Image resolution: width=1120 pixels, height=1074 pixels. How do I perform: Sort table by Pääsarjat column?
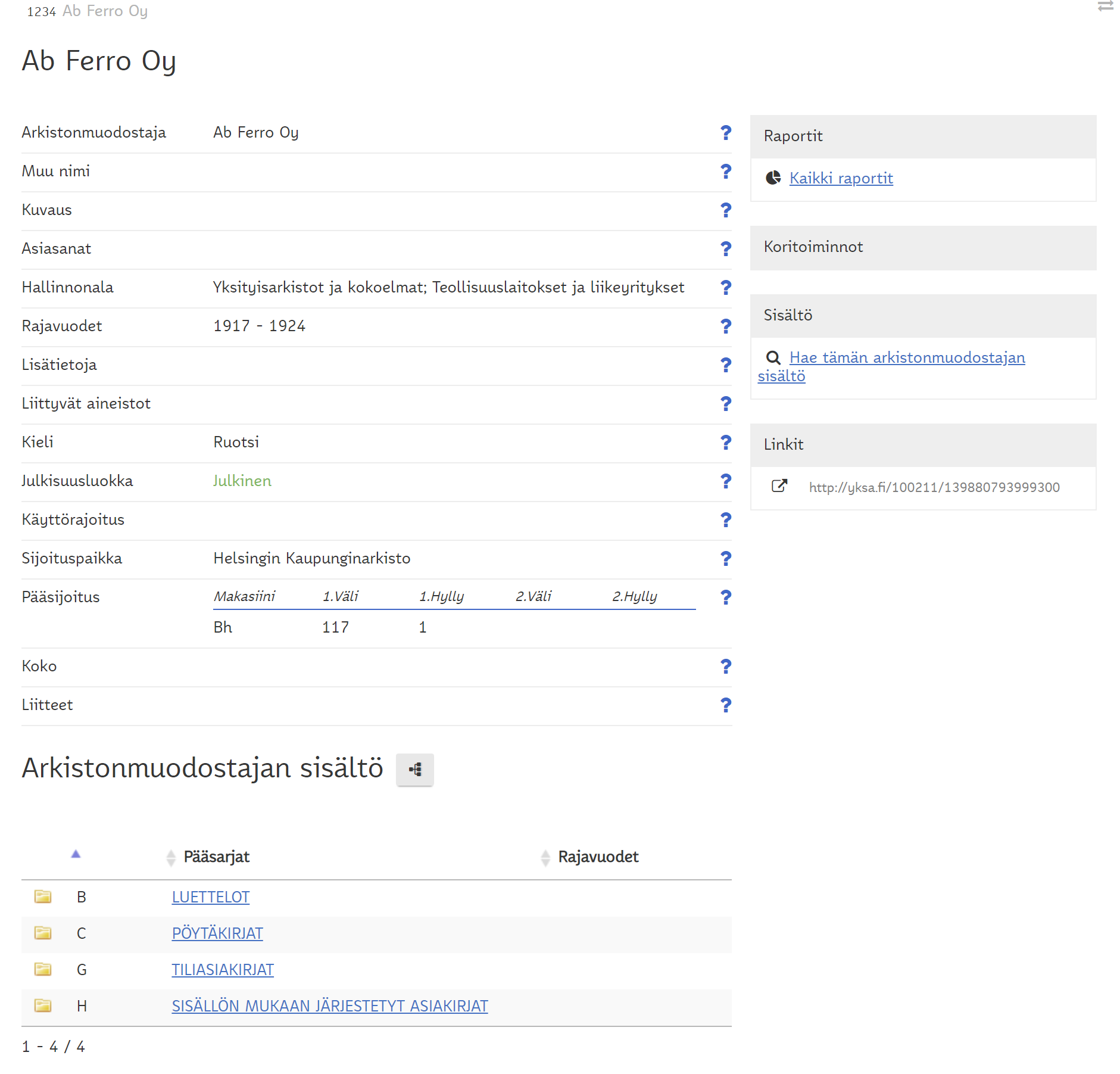point(216,857)
